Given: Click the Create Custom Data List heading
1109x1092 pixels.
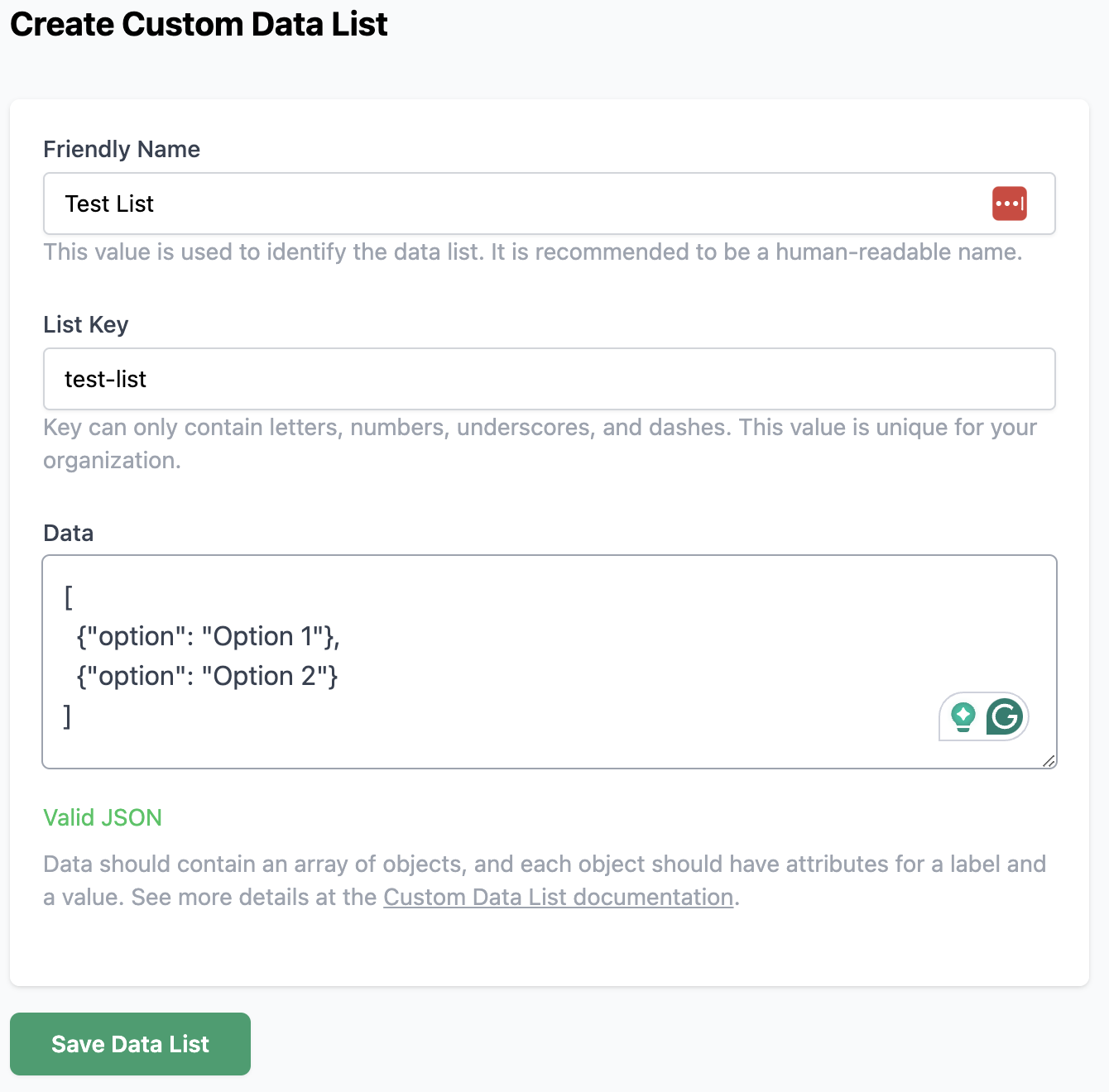Looking at the screenshot, I should [x=199, y=24].
